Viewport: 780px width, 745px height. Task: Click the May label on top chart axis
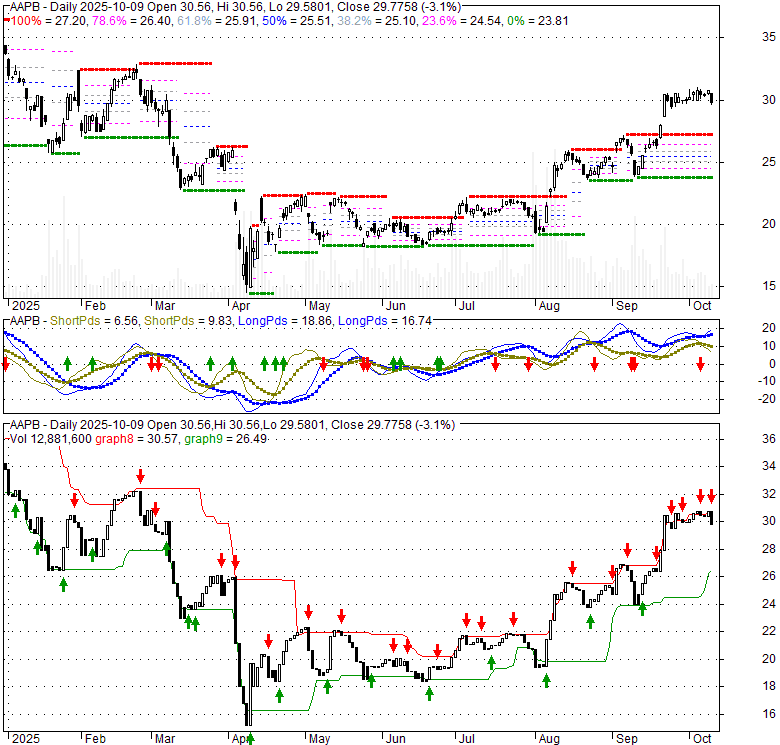pyautogui.click(x=319, y=306)
